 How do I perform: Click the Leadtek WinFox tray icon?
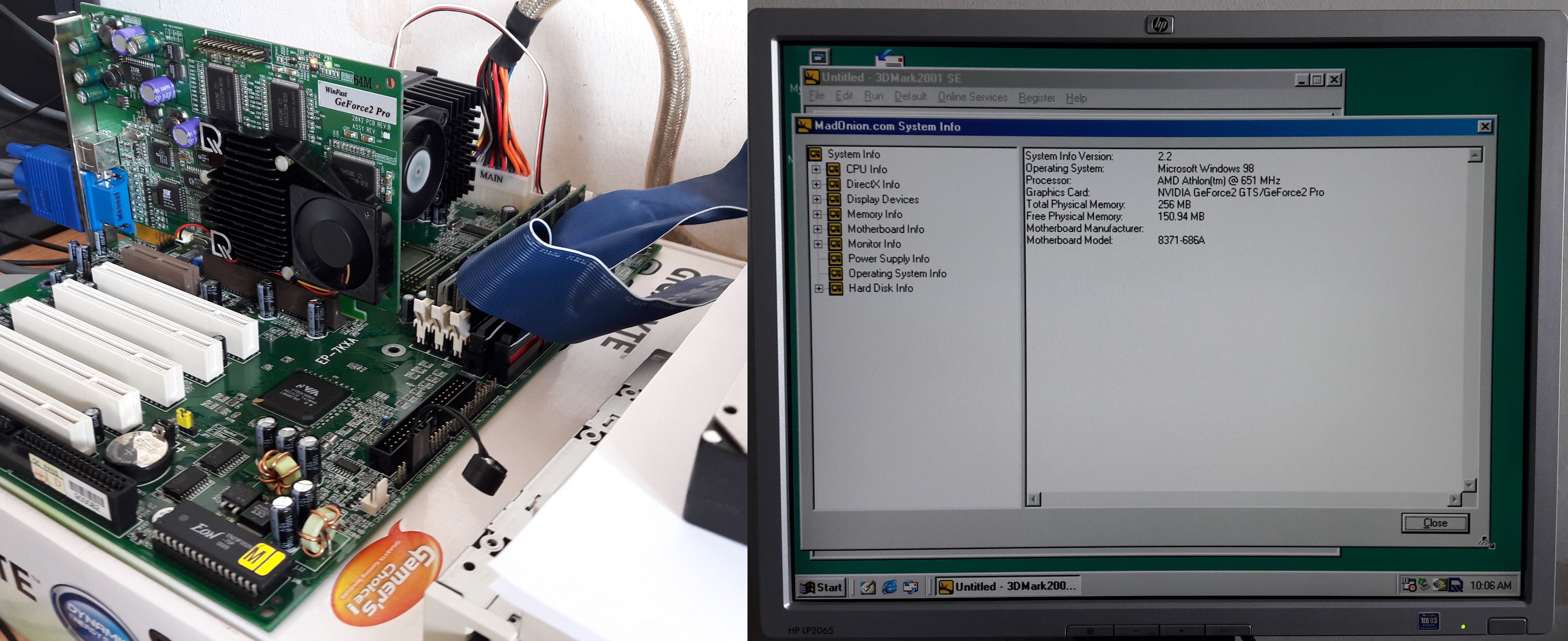(x=1455, y=585)
